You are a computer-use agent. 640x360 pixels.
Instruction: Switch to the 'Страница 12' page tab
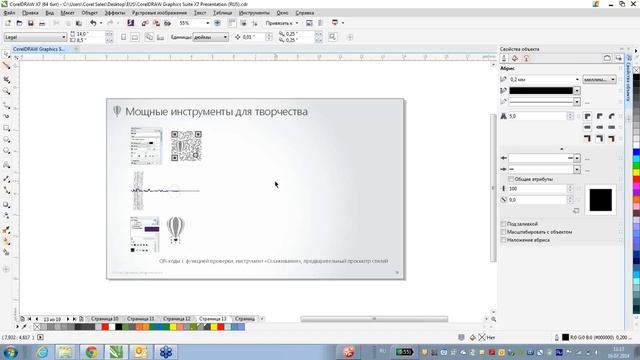click(176, 319)
